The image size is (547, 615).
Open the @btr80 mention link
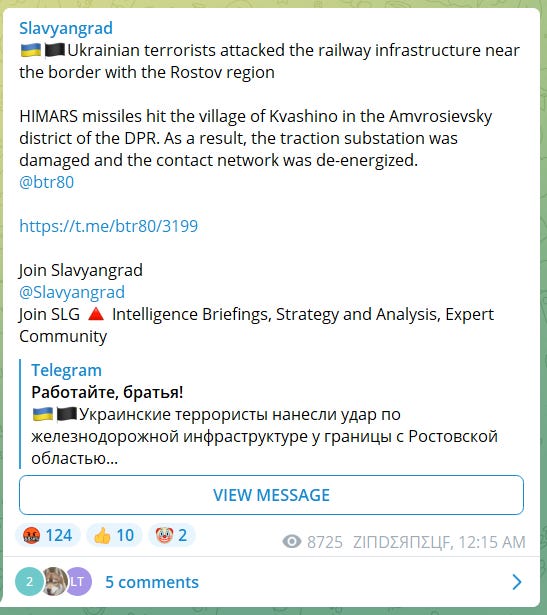tap(46, 182)
